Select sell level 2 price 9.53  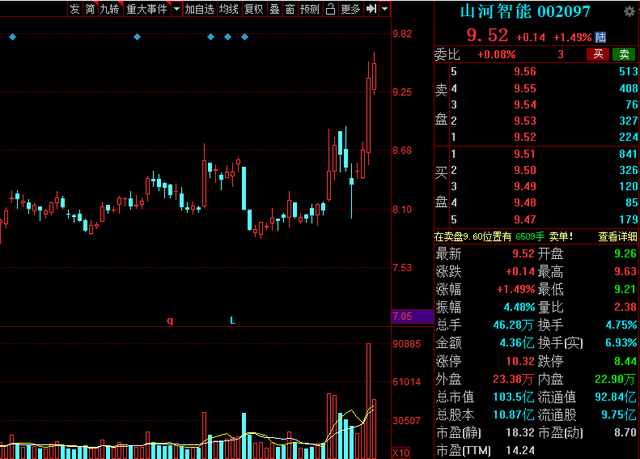525,121
